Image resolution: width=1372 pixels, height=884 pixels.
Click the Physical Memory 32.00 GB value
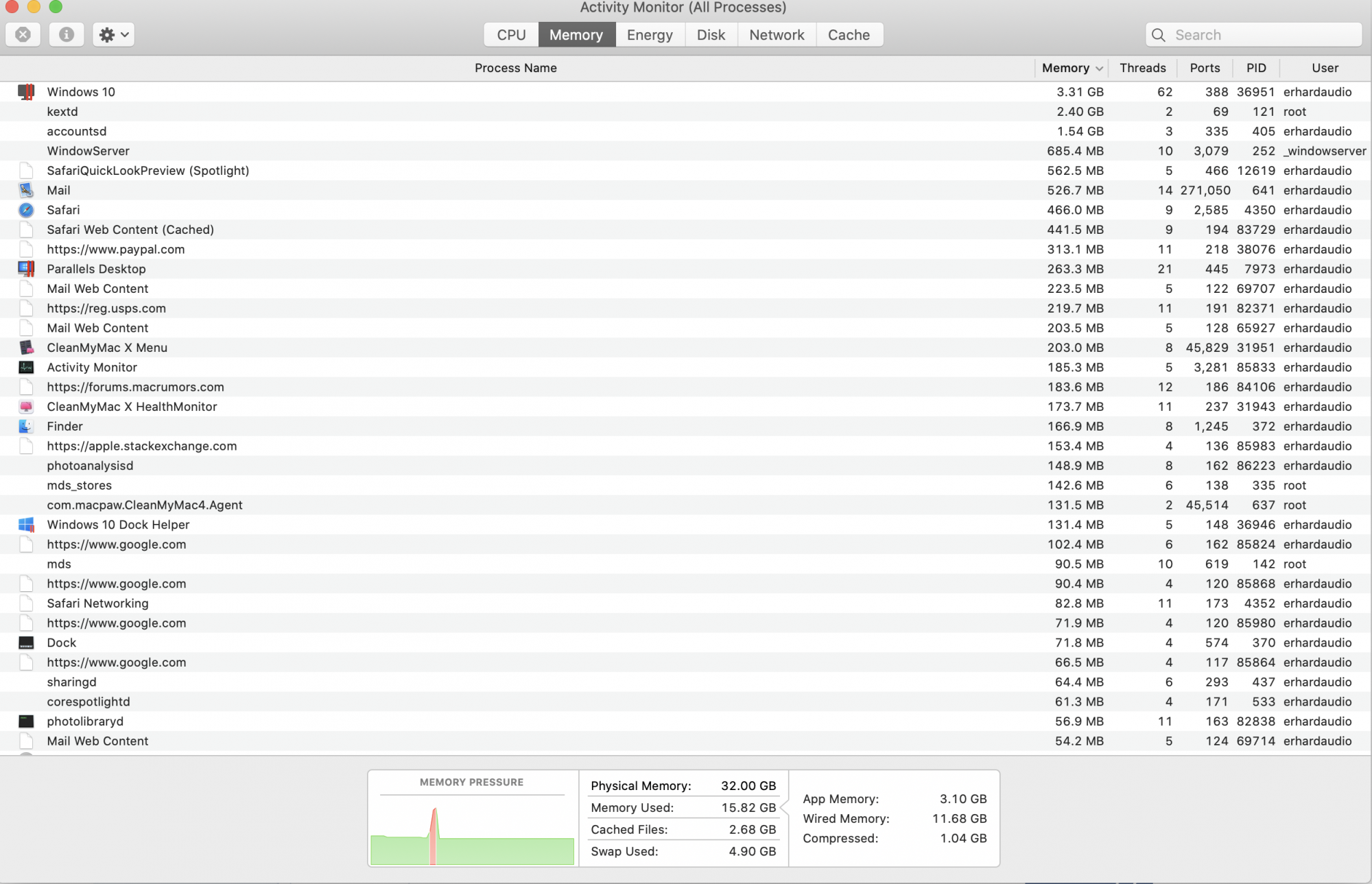pos(748,786)
